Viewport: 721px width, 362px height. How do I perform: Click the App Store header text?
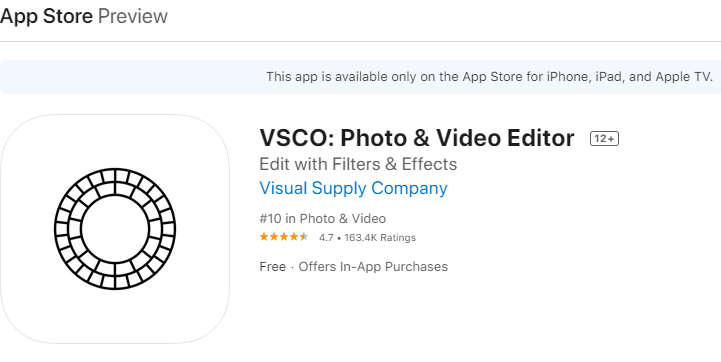point(46,17)
